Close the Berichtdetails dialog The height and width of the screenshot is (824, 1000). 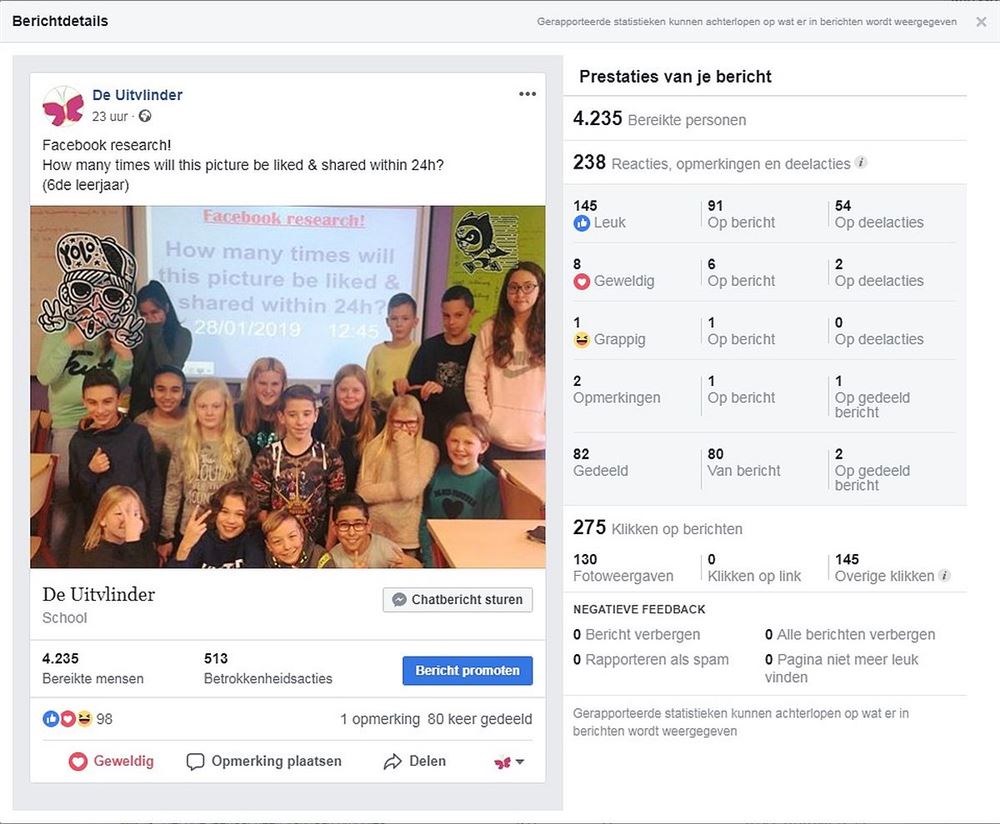(x=981, y=22)
